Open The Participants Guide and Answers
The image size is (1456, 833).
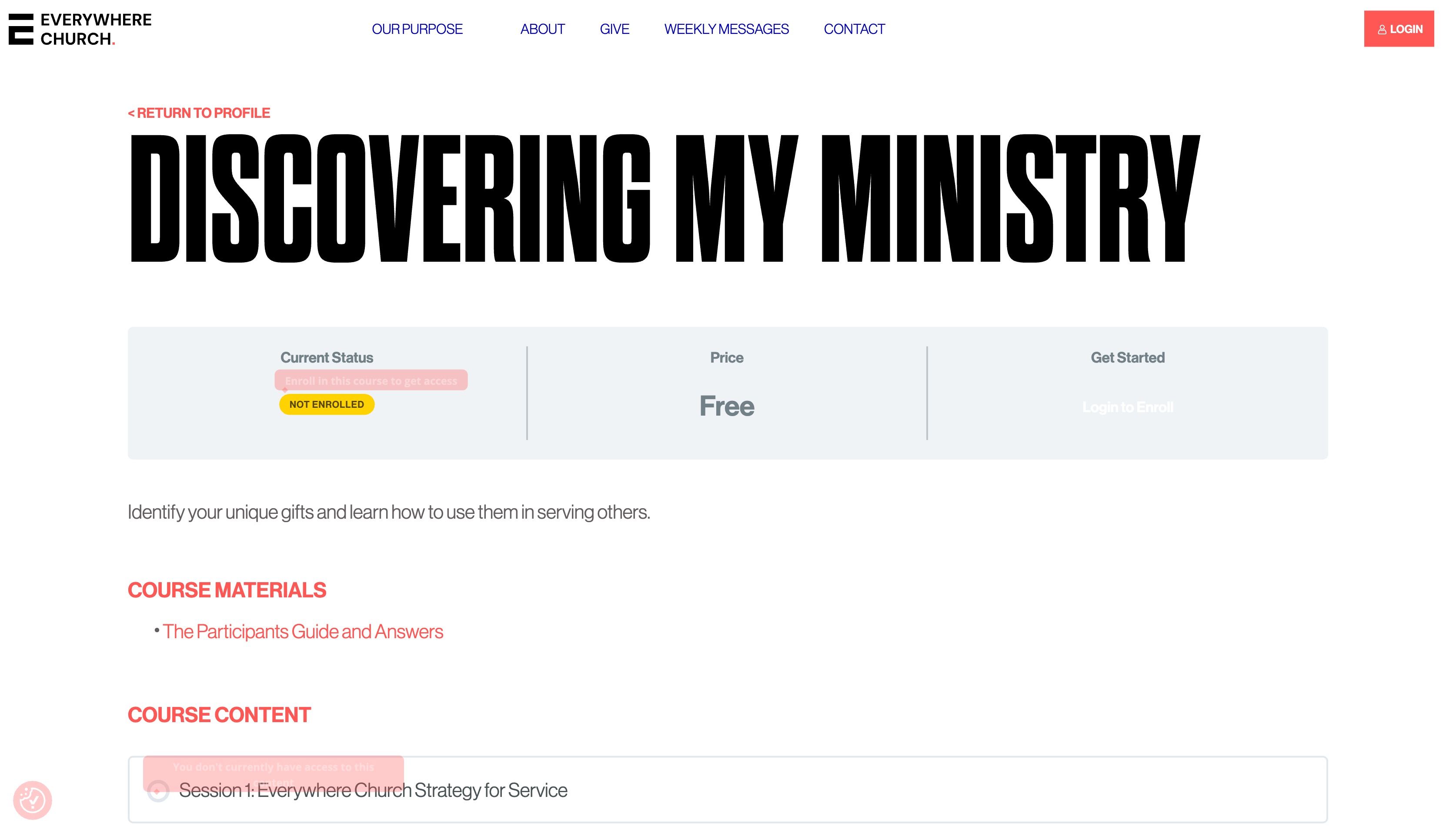click(303, 632)
